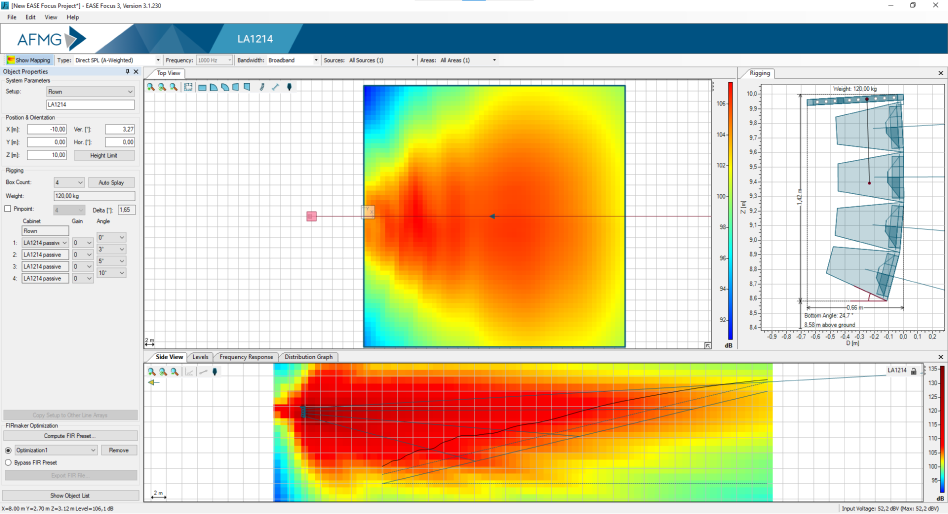Click the AFMG logo
The image size is (948, 514).
pyautogui.click(x=51, y=40)
